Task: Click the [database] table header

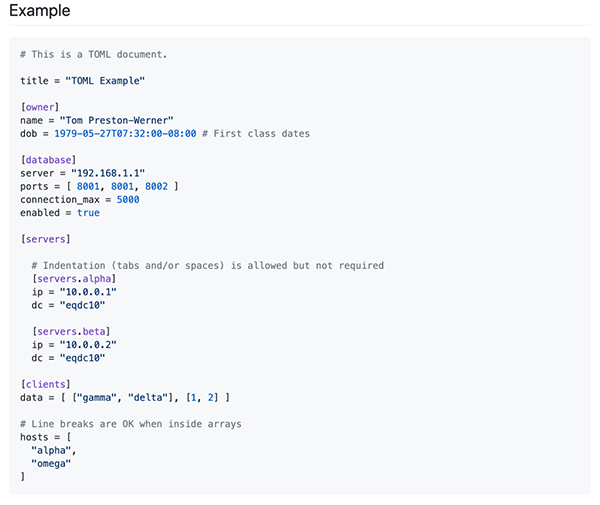Action: pyautogui.click(x=48, y=160)
